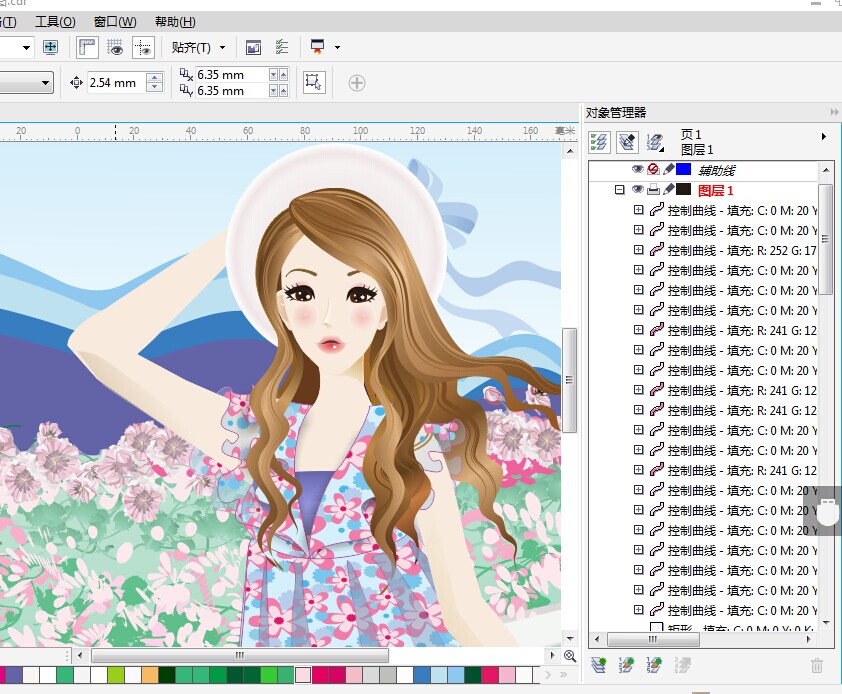
Task: Click edit across layers icon
Action: coord(627,142)
